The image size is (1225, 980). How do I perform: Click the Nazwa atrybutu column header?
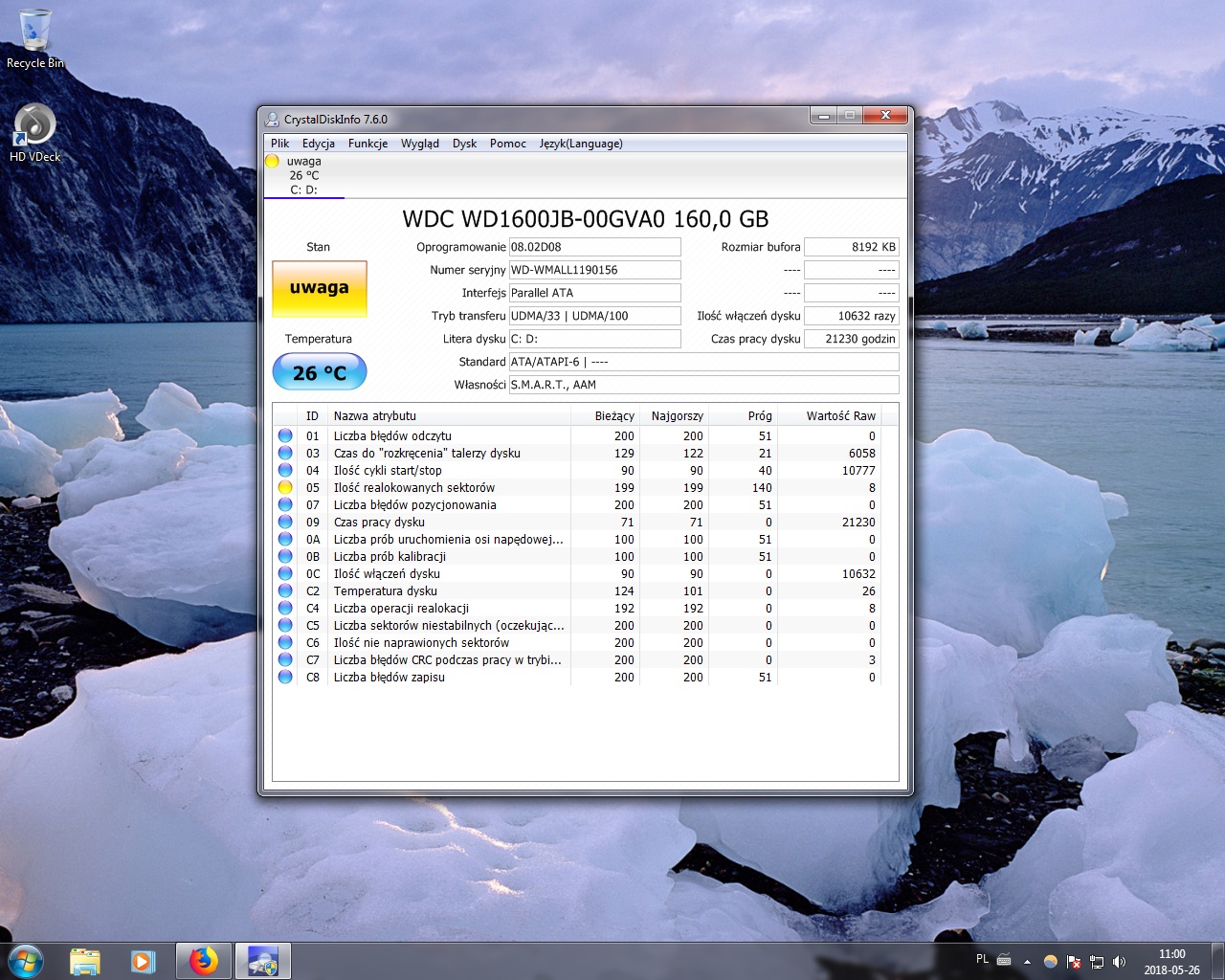click(449, 415)
